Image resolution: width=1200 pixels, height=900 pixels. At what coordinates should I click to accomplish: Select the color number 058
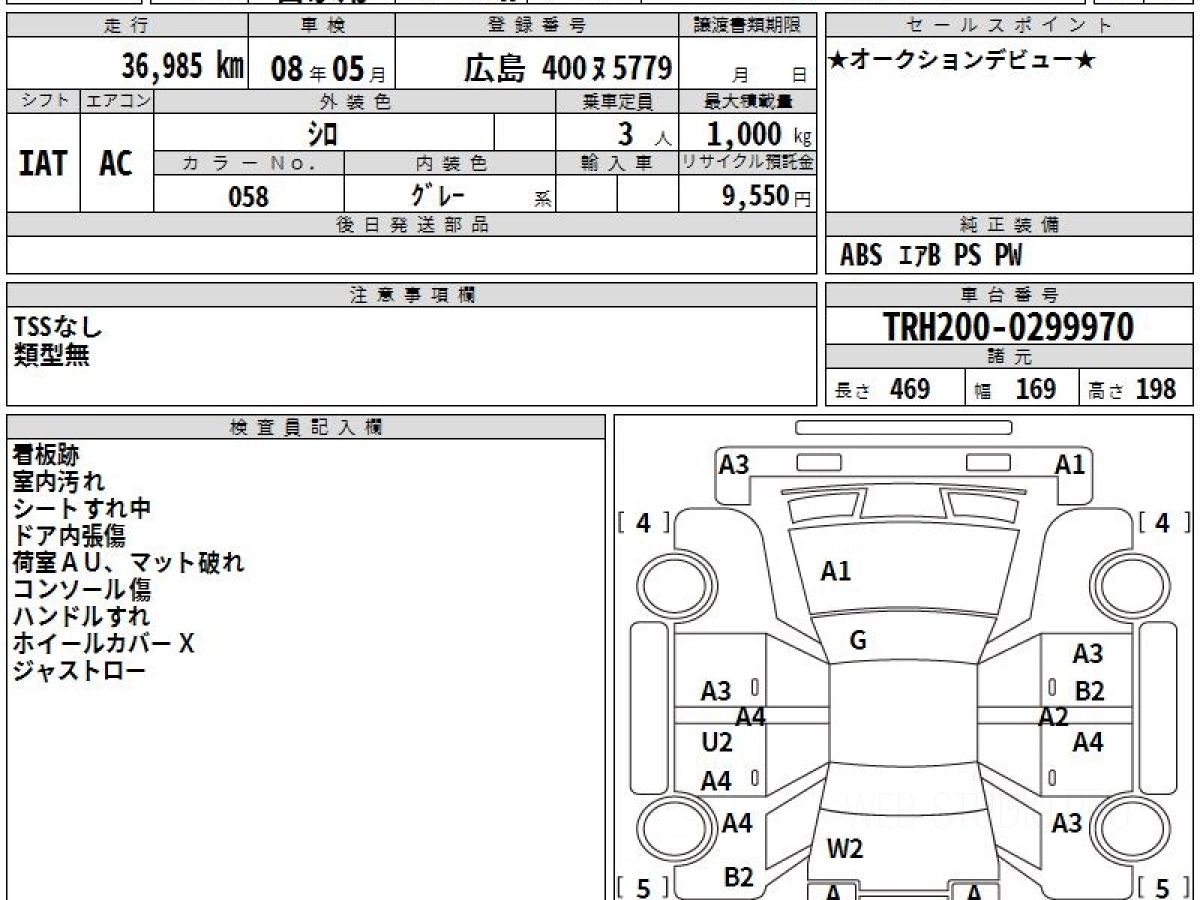(x=249, y=196)
